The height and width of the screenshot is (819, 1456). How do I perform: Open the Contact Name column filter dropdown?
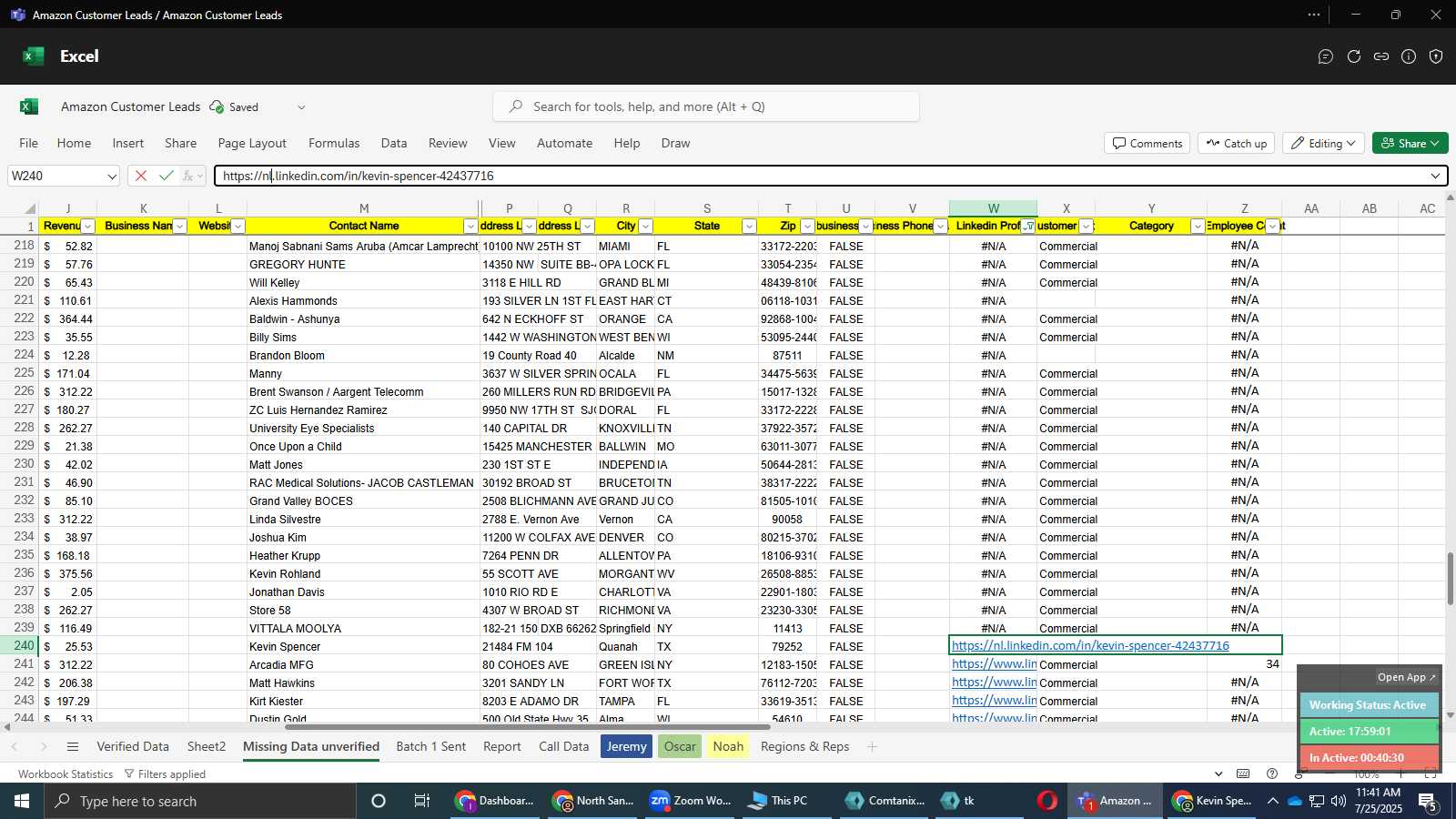tap(470, 227)
